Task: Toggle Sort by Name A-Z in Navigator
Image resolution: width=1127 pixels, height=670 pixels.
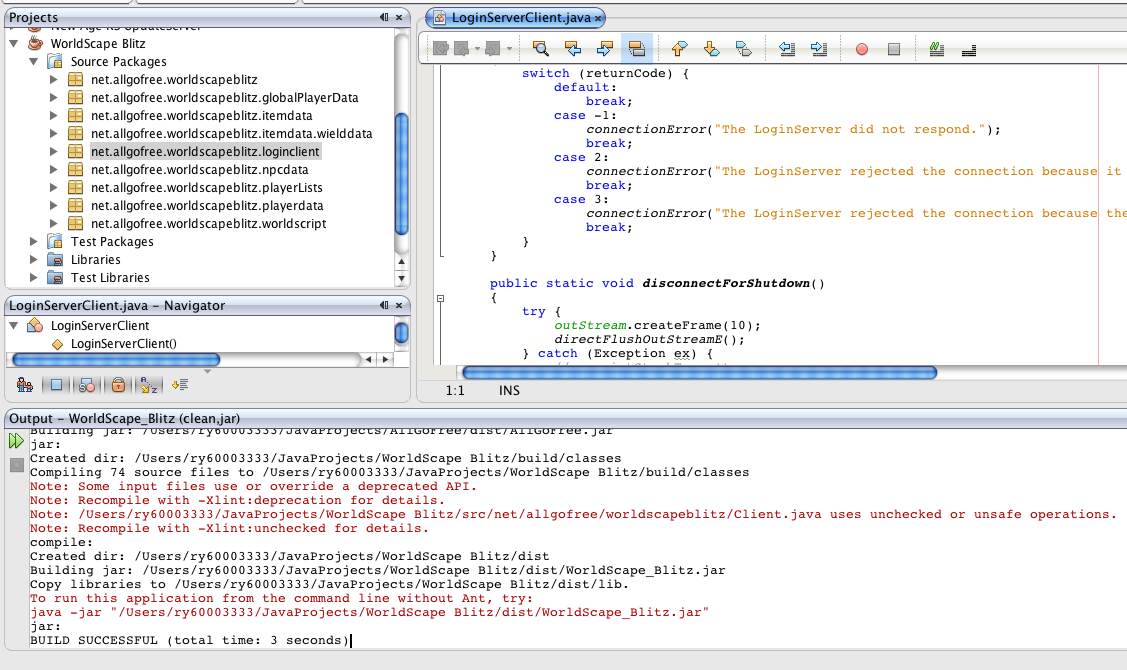Action: (x=149, y=385)
